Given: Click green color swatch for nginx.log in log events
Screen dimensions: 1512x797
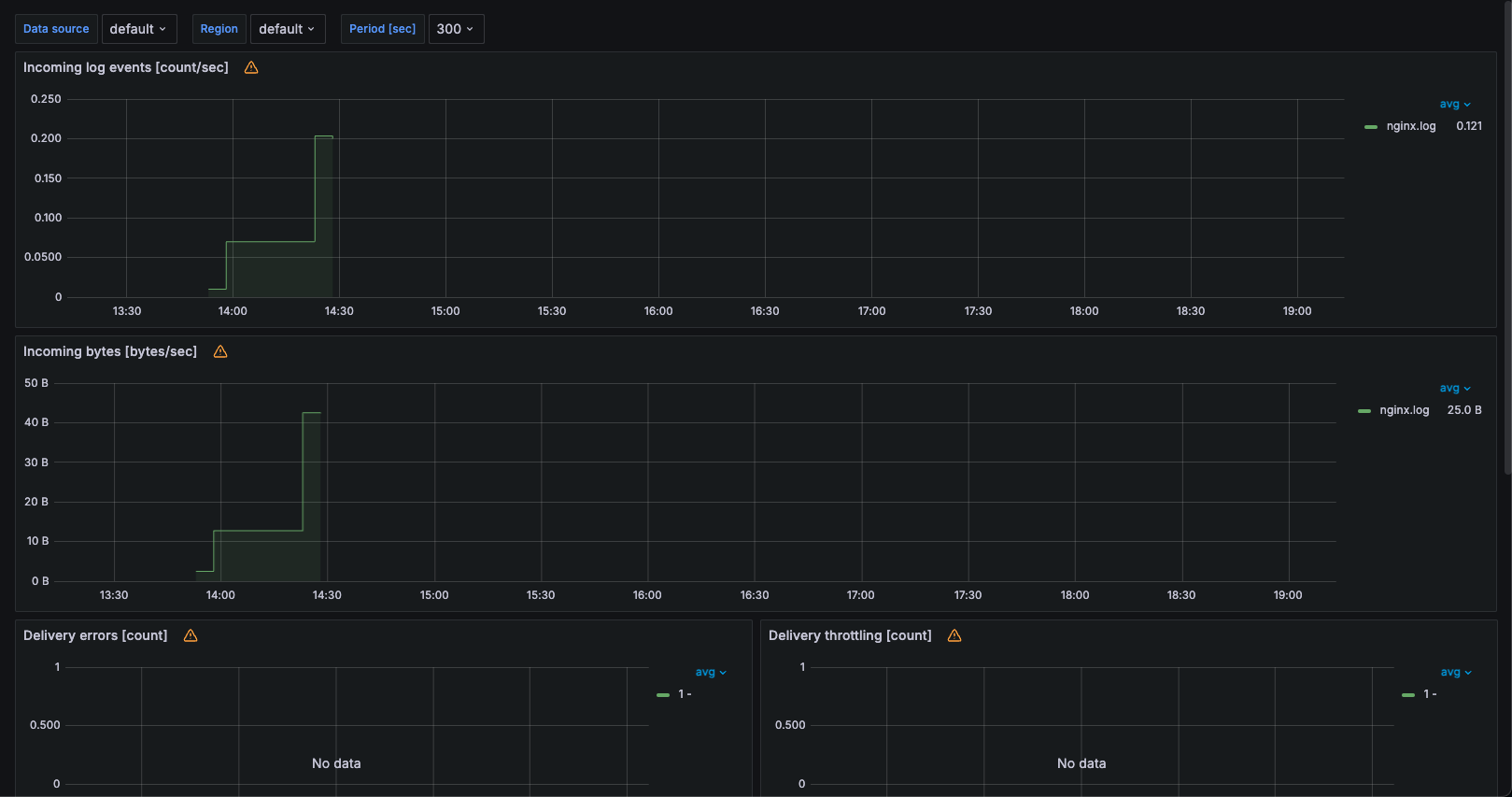Looking at the screenshot, I should pyautogui.click(x=1371, y=126).
